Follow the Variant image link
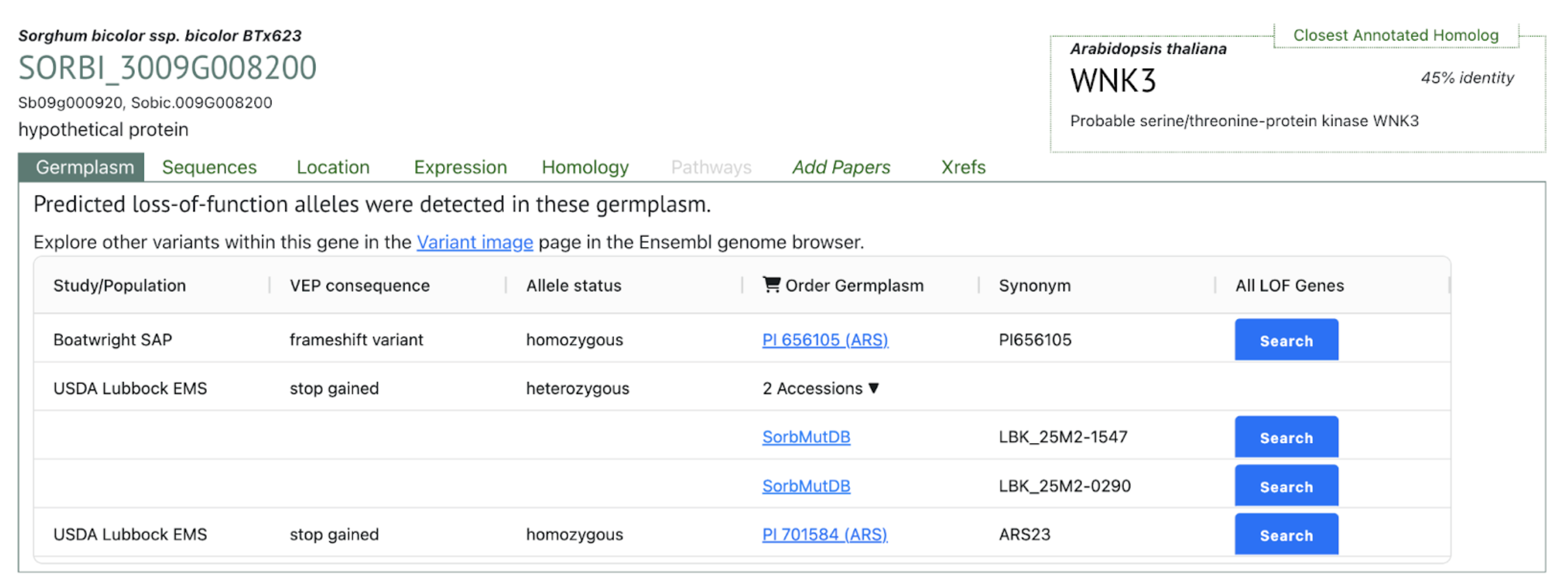Screen dimensions: 1568x585 click(x=474, y=242)
